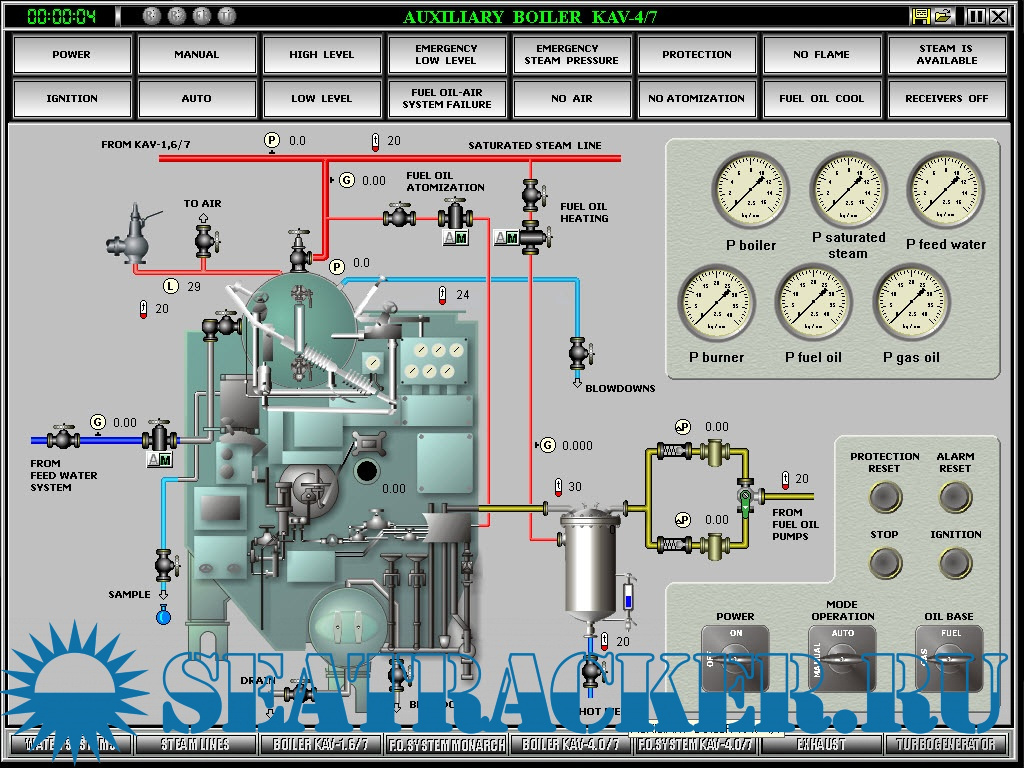Switch MODE OPERATION selector between auto/manual
This screenshot has width=1024, height=768.
(x=842, y=658)
